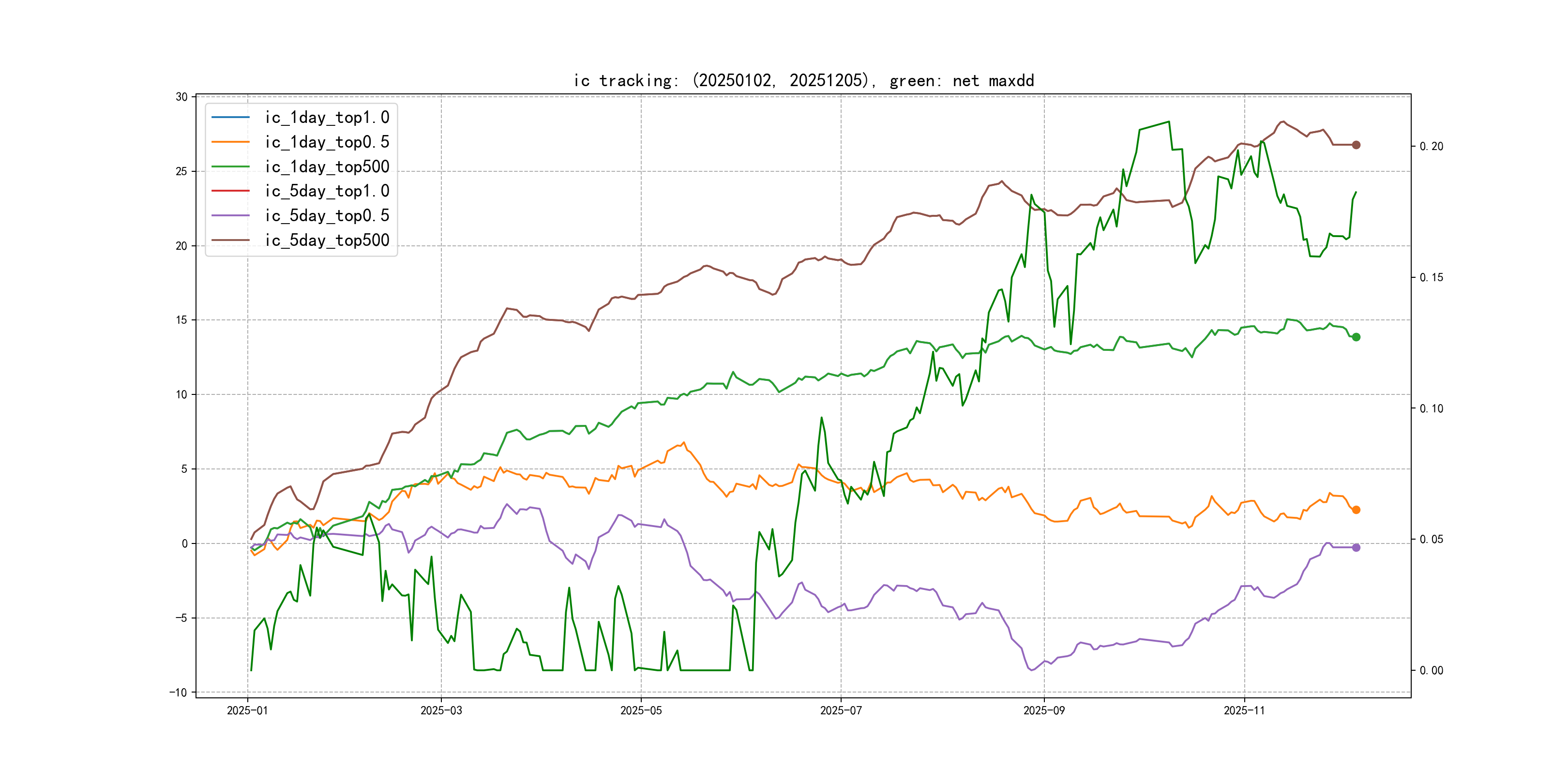1568x784 pixels.
Task: Click the blue line swatch in legend
Action: point(230,117)
